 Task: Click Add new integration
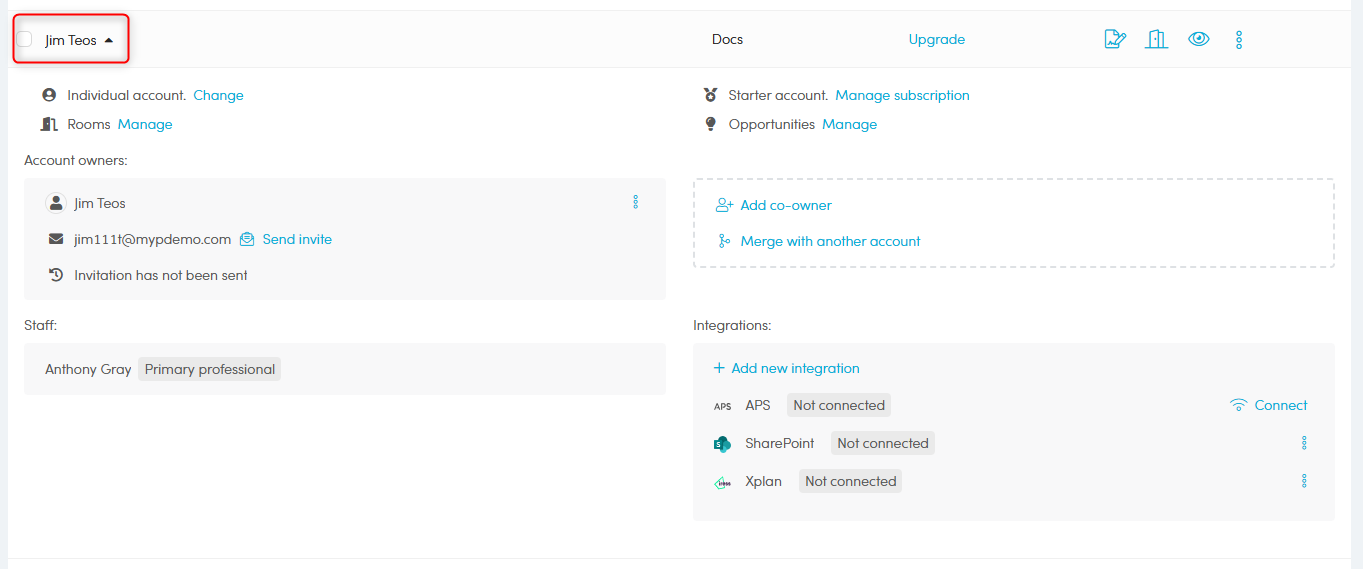pyautogui.click(x=795, y=368)
